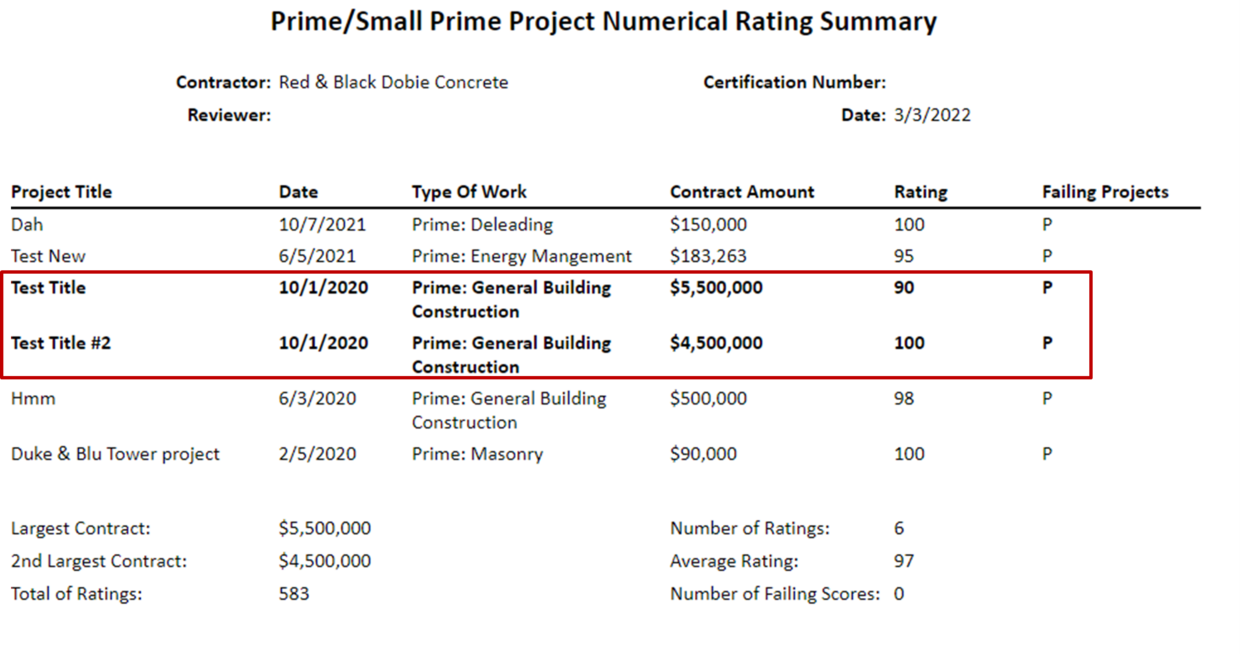Click the bold Test Title #2 entry
Viewport: 1240px width, 654px height.
(x=61, y=343)
